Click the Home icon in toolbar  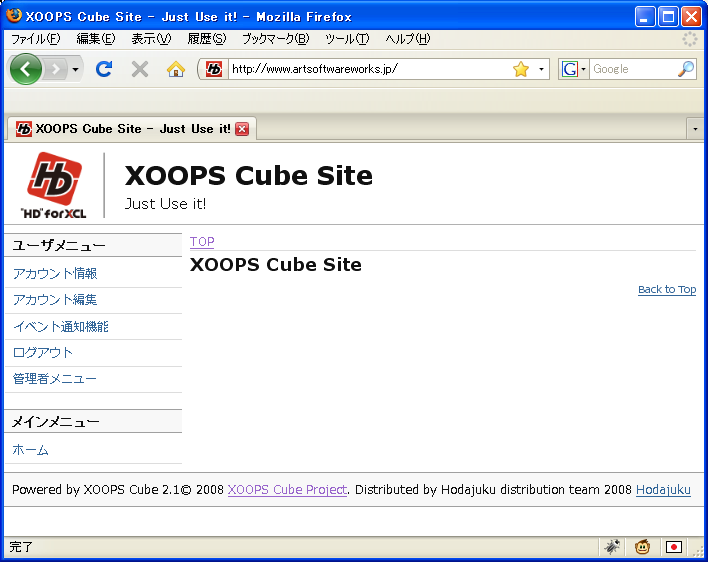click(x=176, y=69)
